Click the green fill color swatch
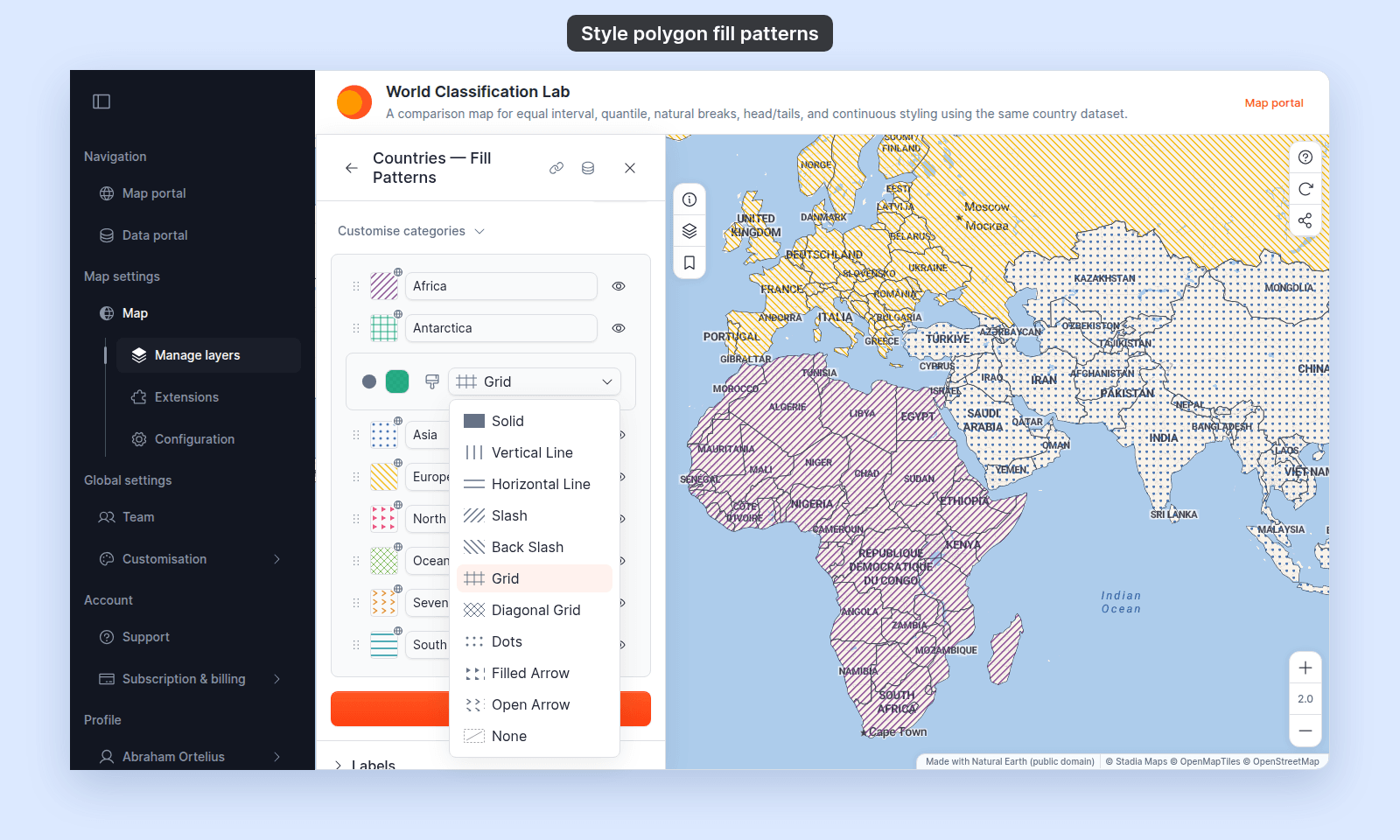Viewport: 1400px width, 840px height. (x=397, y=381)
